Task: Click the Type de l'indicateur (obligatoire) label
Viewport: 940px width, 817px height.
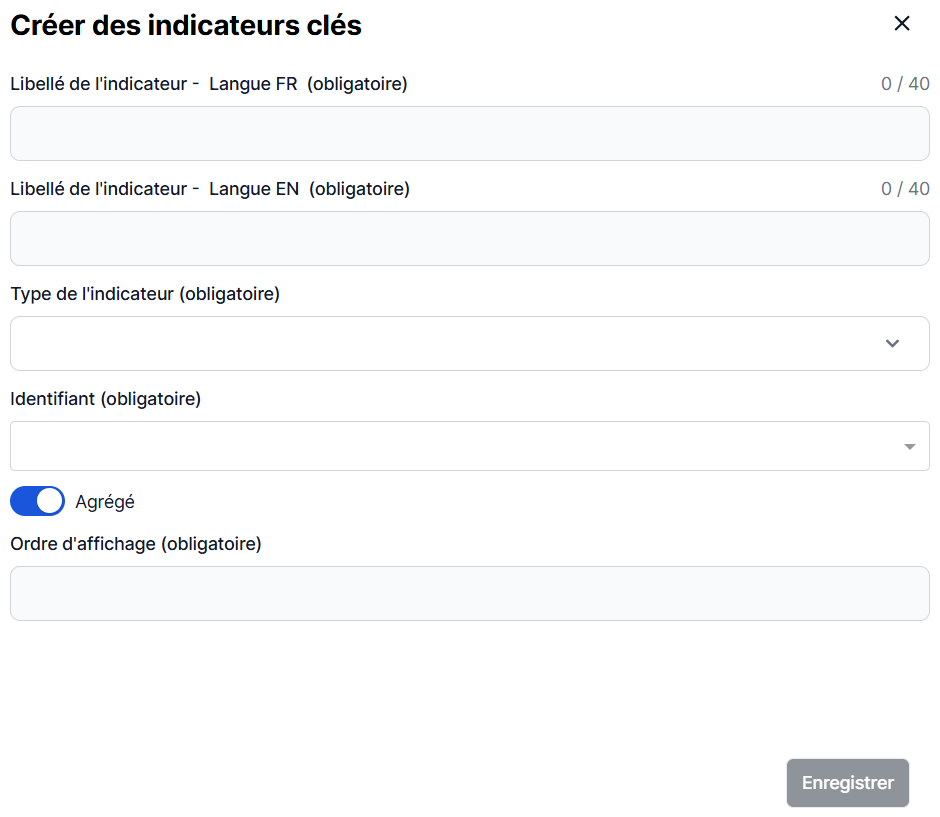Action: point(145,294)
